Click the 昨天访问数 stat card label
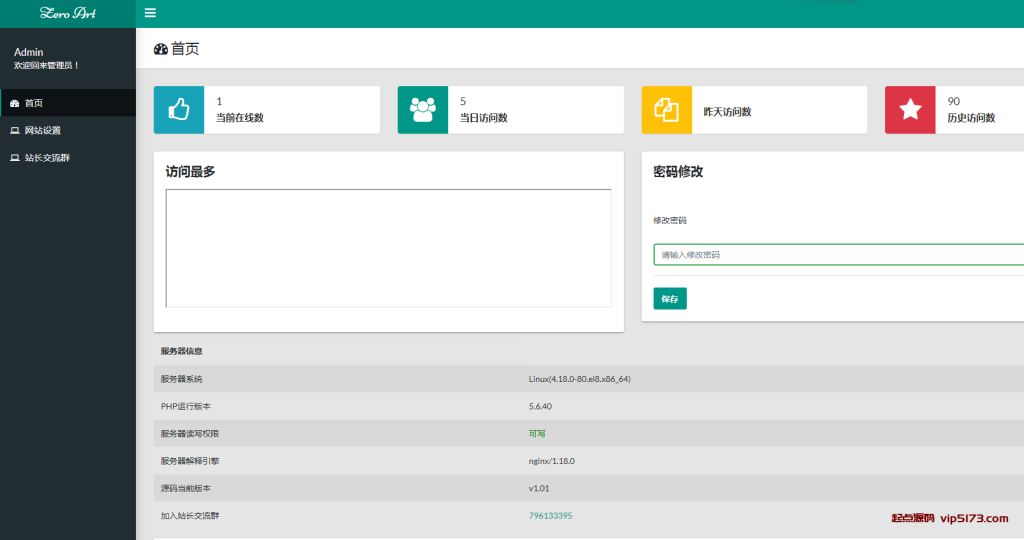 pyautogui.click(x=727, y=112)
